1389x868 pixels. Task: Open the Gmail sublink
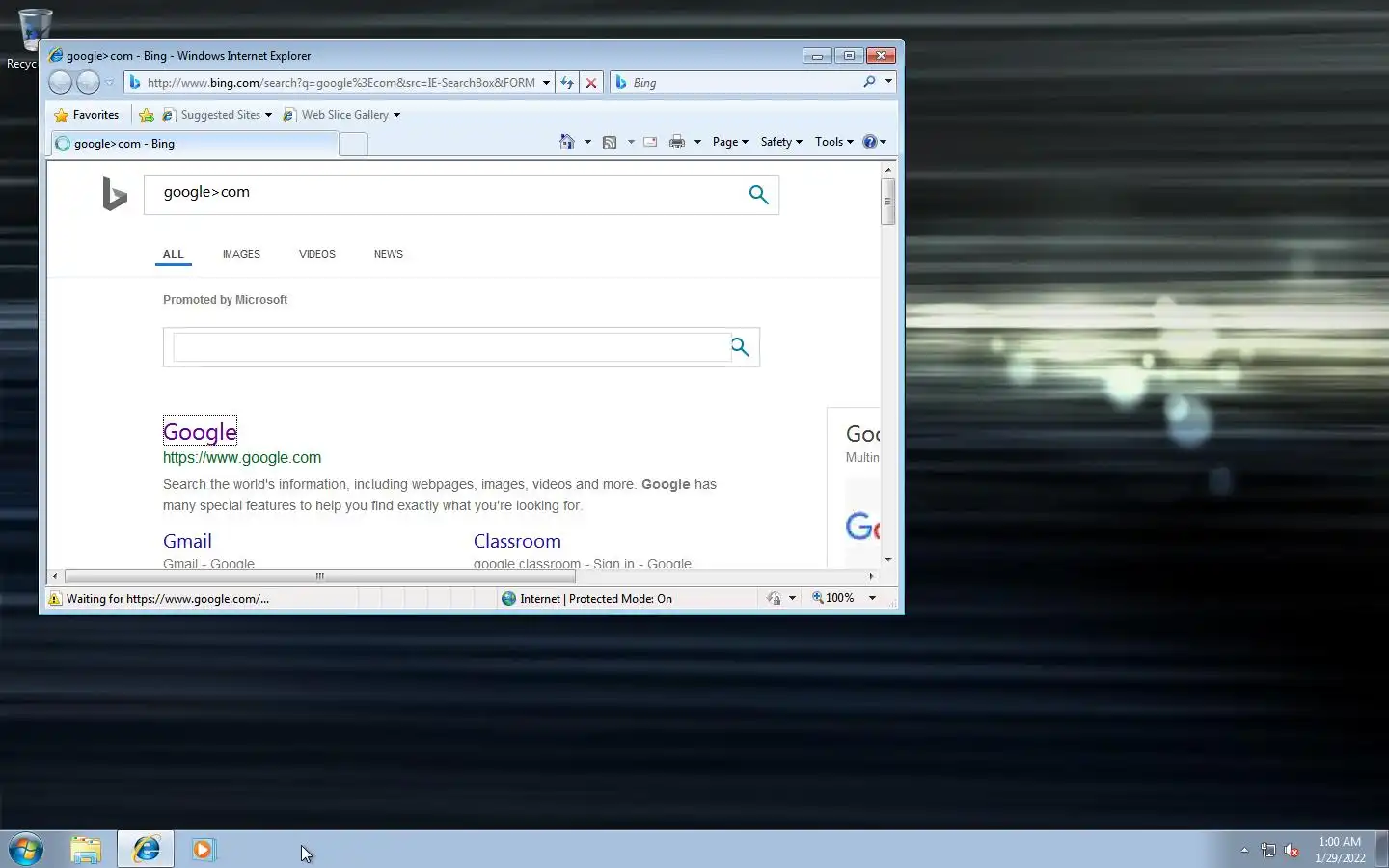click(x=187, y=541)
